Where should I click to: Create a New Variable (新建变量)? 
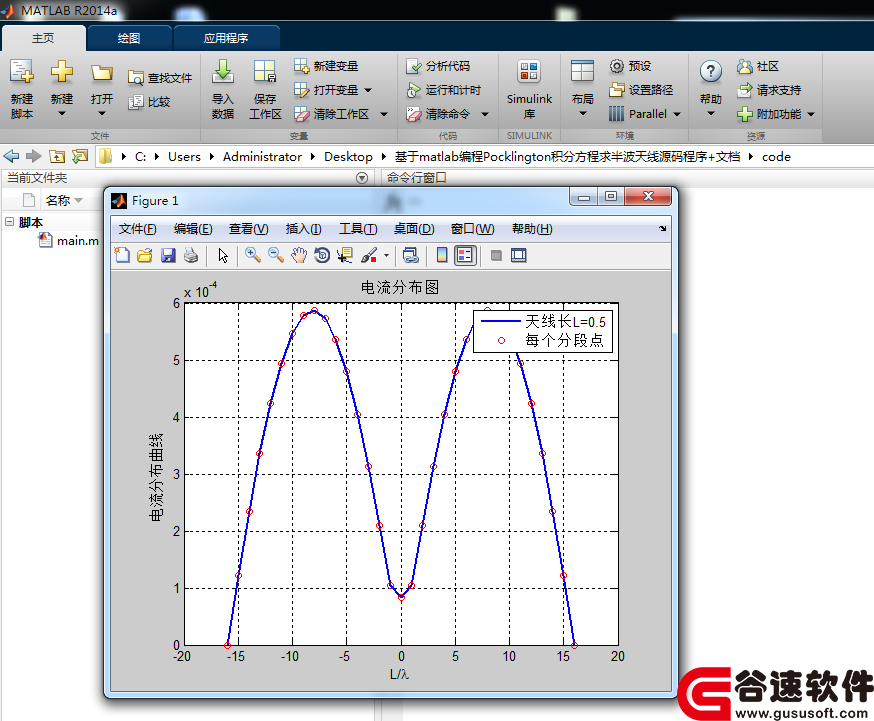pos(326,66)
